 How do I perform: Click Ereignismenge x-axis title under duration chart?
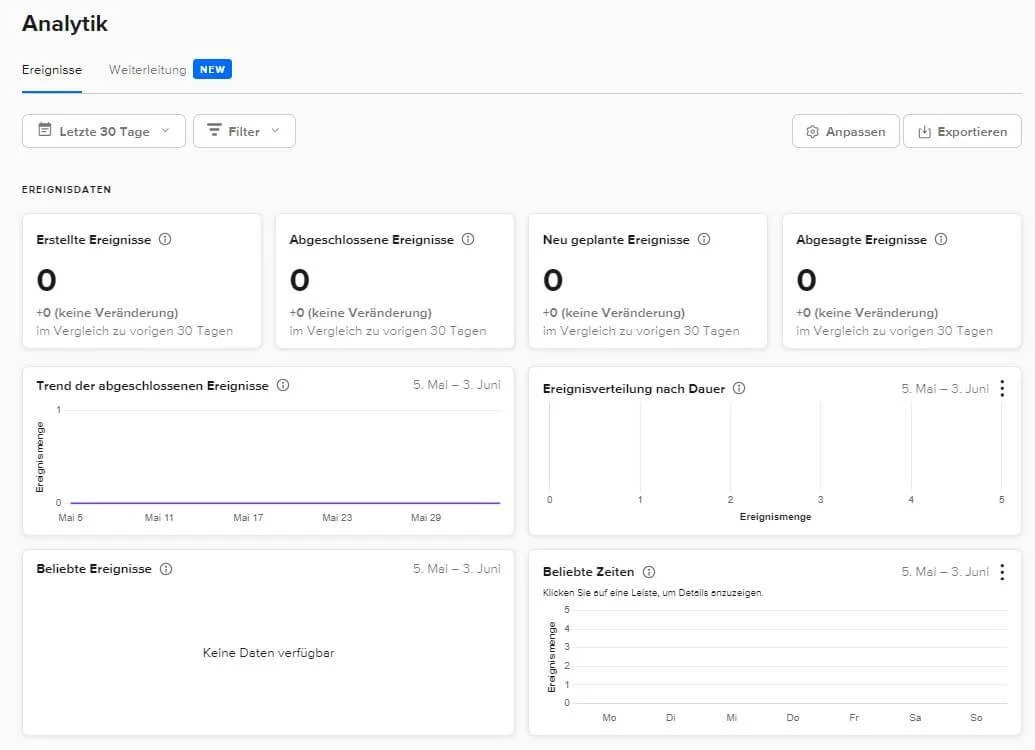pos(776,517)
